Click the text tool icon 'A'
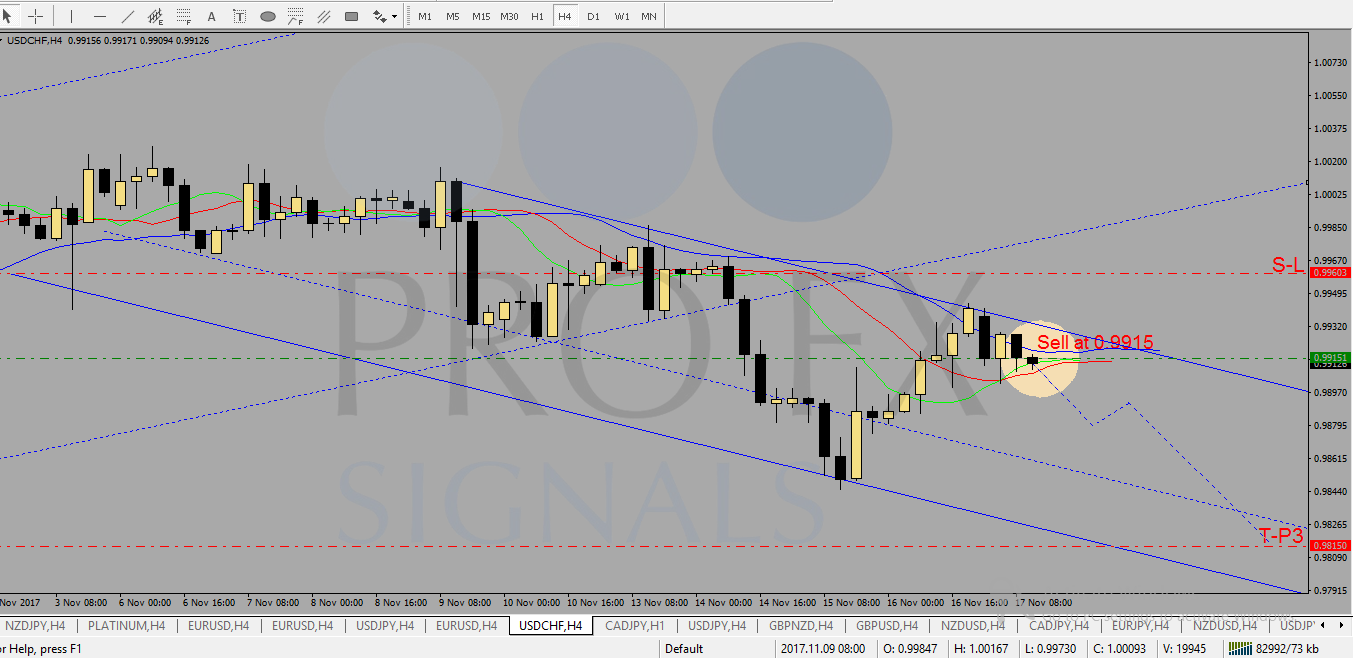Viewport: 1353px width, 658px height. [211, 16]
